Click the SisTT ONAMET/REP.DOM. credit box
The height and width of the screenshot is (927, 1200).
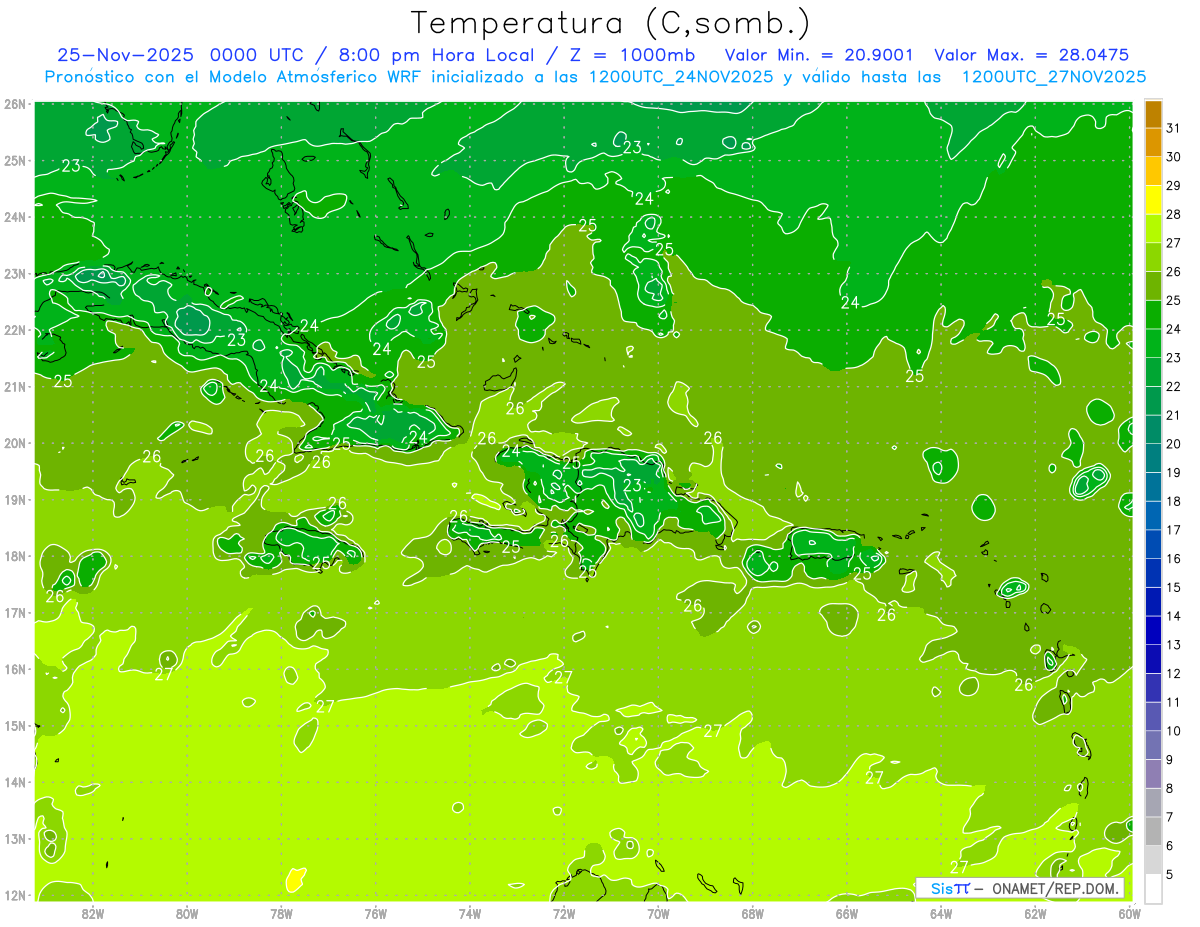pos(1020,888)
